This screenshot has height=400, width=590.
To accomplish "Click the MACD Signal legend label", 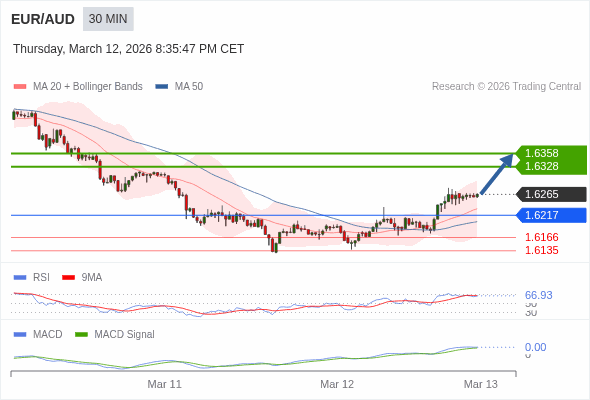I will point(125,334).
